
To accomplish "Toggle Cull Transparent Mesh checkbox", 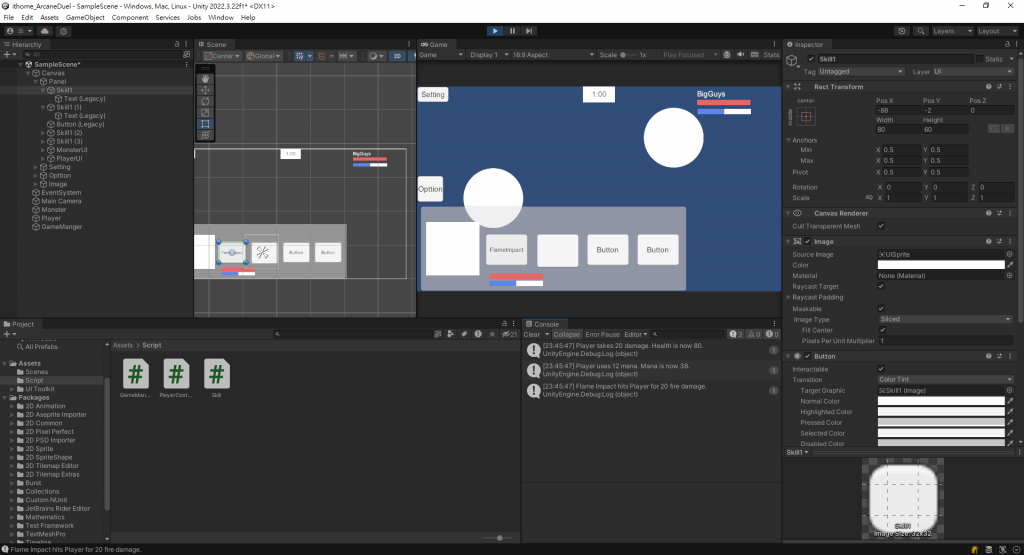I will pyautogui.click(x=881, y=226).
